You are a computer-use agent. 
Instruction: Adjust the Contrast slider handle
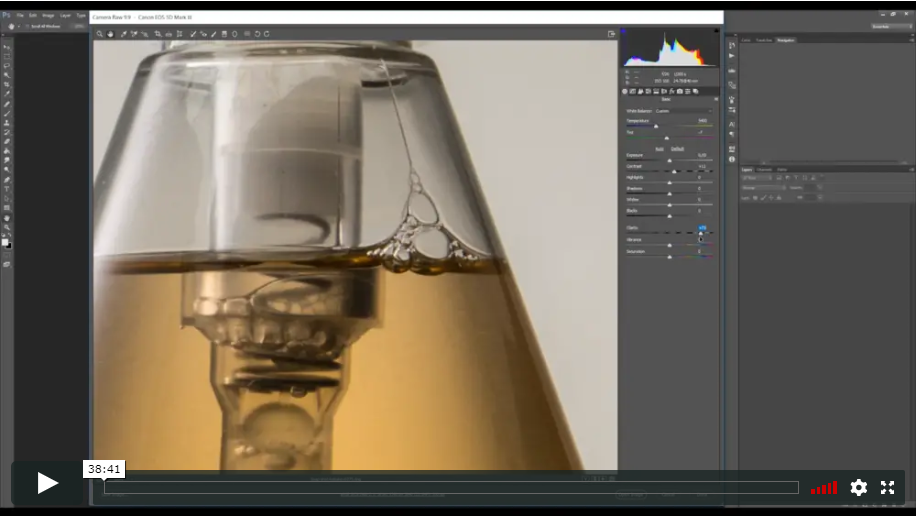(x=674, y=172)
